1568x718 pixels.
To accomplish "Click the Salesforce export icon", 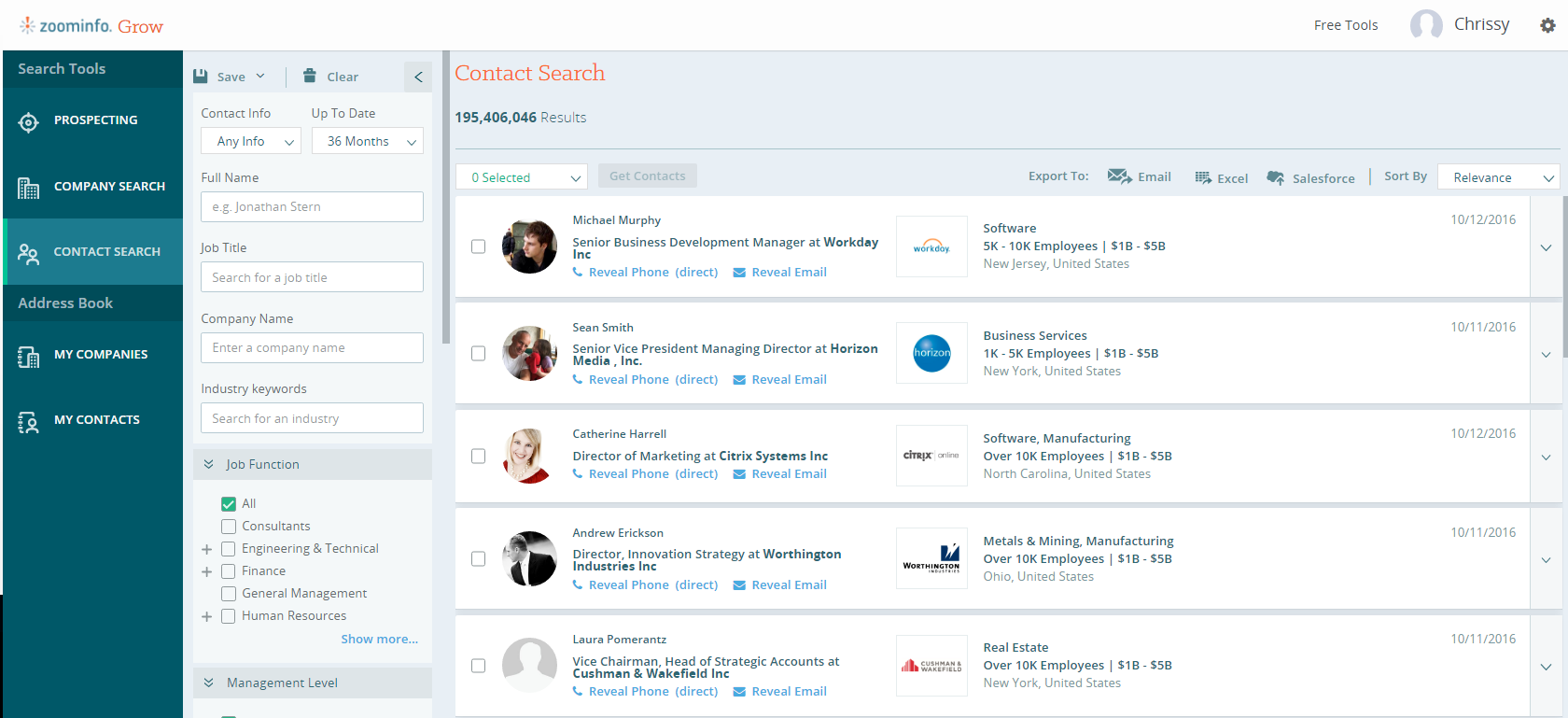I will (1275, 177).
